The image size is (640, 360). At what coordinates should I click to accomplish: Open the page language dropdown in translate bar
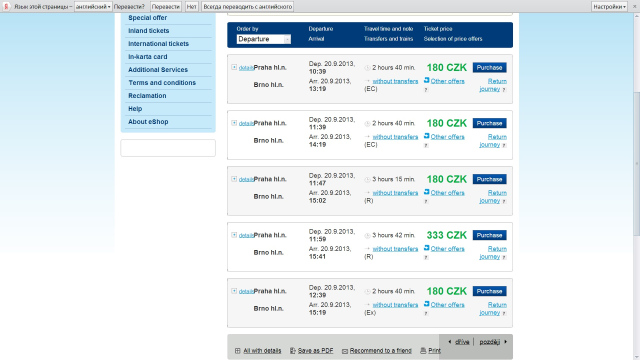(93, 7)
